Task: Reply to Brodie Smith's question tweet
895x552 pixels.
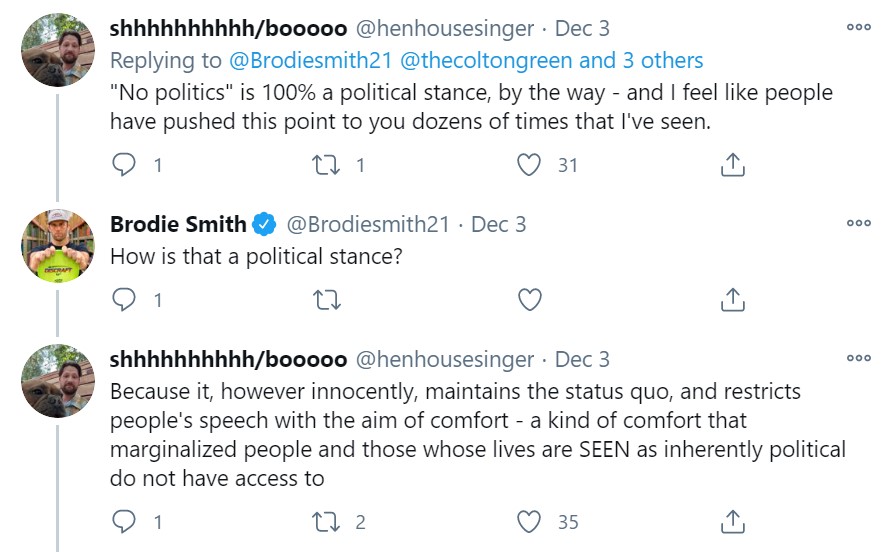Action: click(x=124, y=299)
